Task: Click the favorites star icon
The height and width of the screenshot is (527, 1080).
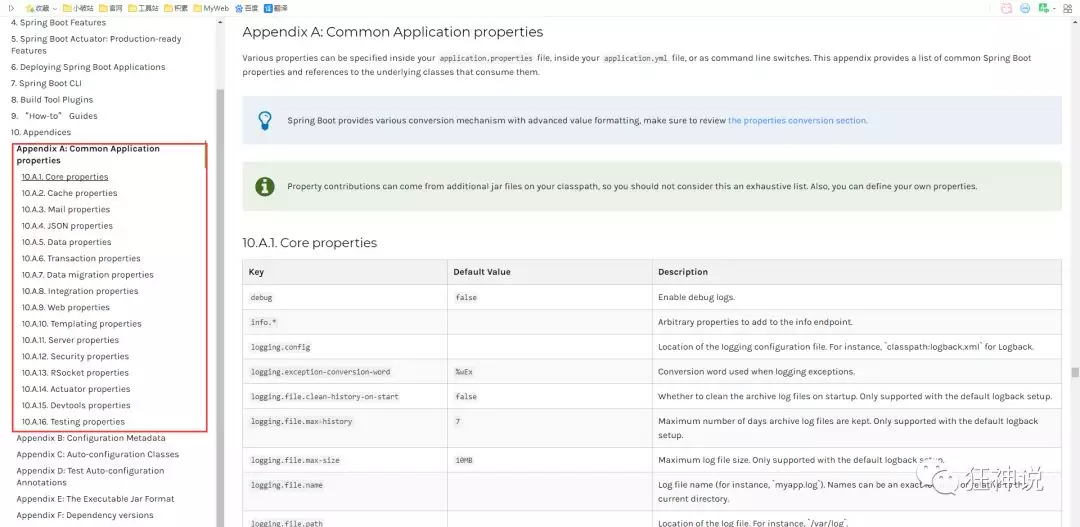Action: click(x=30, y=8)
